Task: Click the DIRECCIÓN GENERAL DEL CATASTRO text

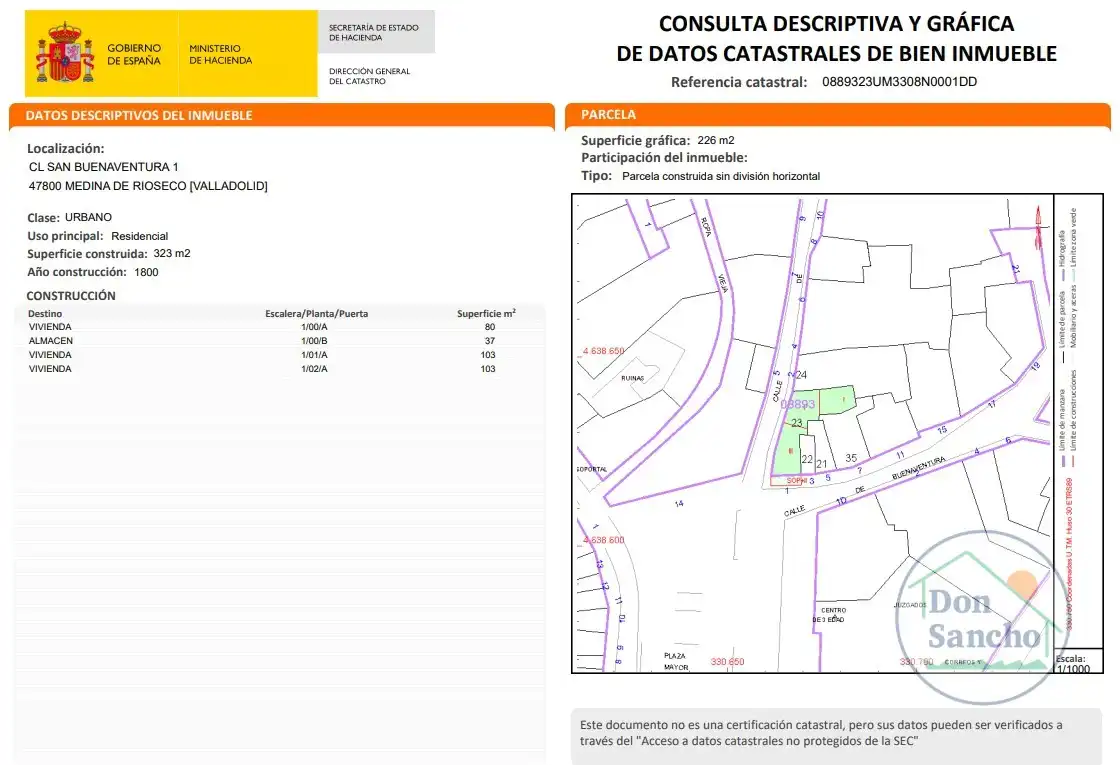Action: click(x=369, y=76)
